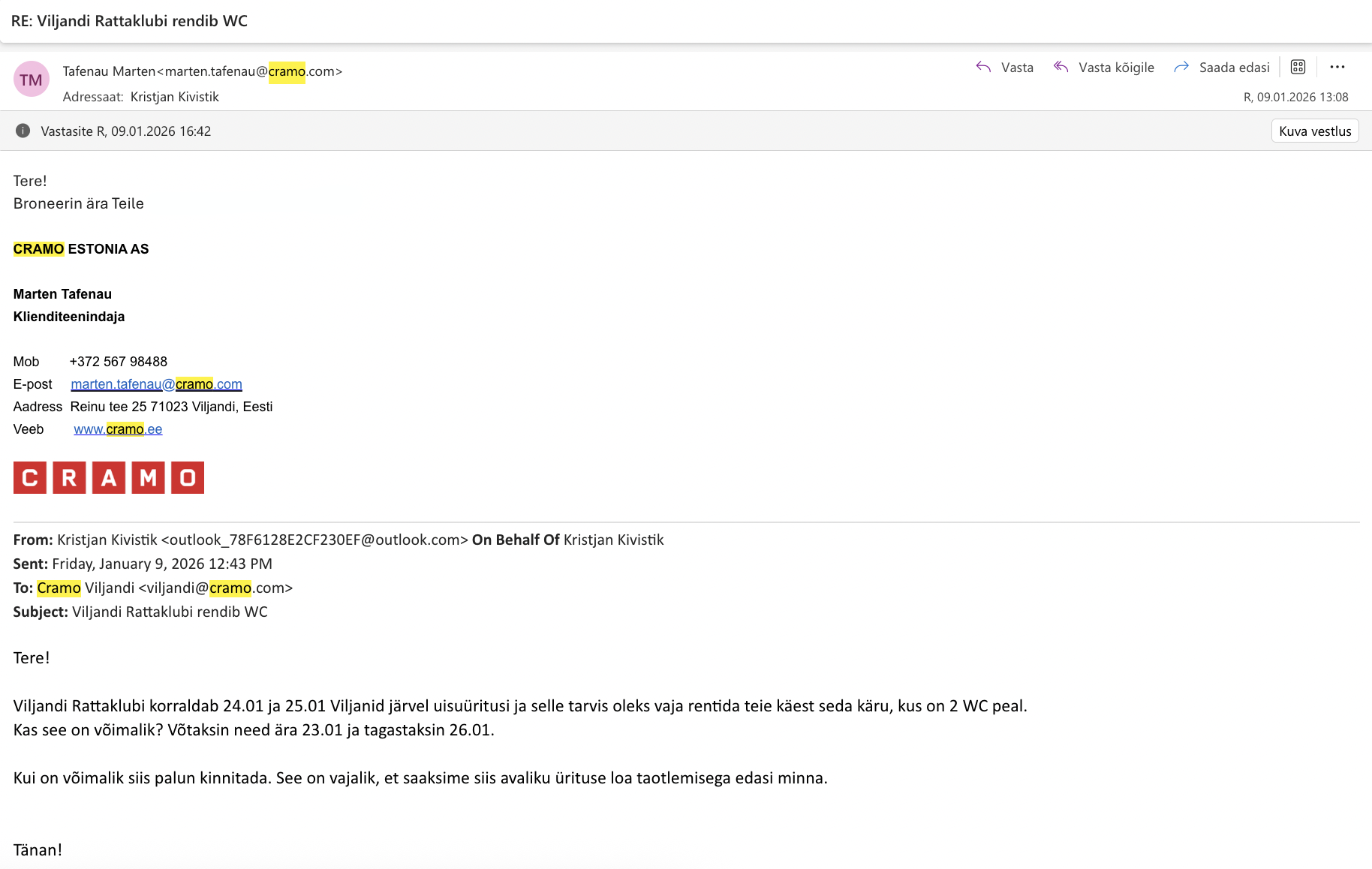Viewport: 1372px width, 869px height.
Task: Click recipient Kristjan Kivistik after Adressaat
Action: click(174, 97)
